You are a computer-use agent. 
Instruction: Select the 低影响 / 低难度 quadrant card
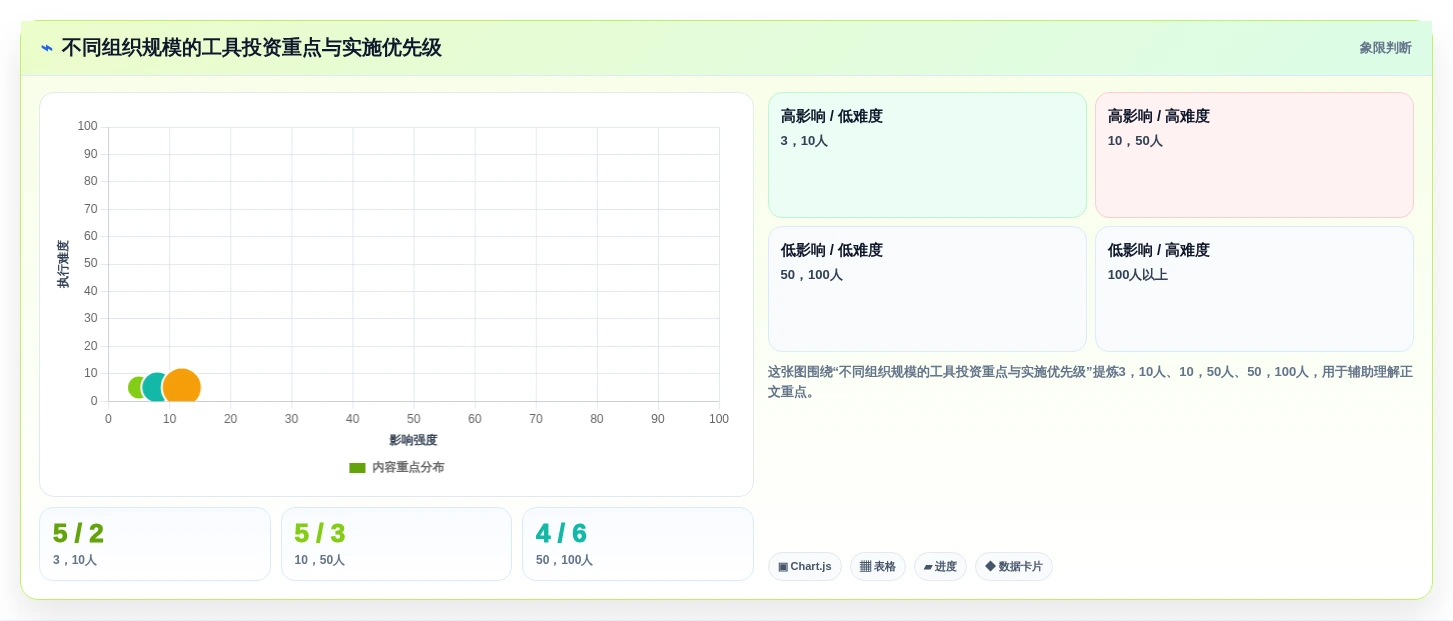click(x=927, y=289)
